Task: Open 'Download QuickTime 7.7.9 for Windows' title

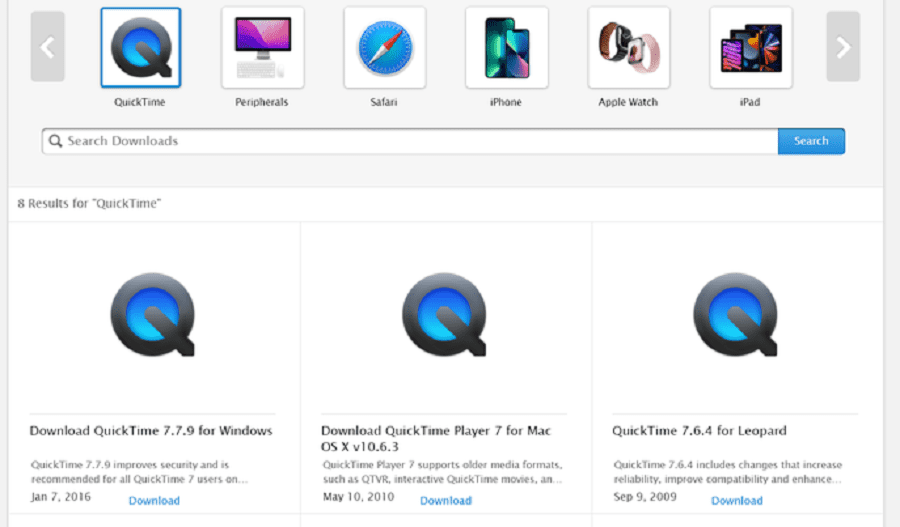Action: pyautogui.click(x=151, y=431)
